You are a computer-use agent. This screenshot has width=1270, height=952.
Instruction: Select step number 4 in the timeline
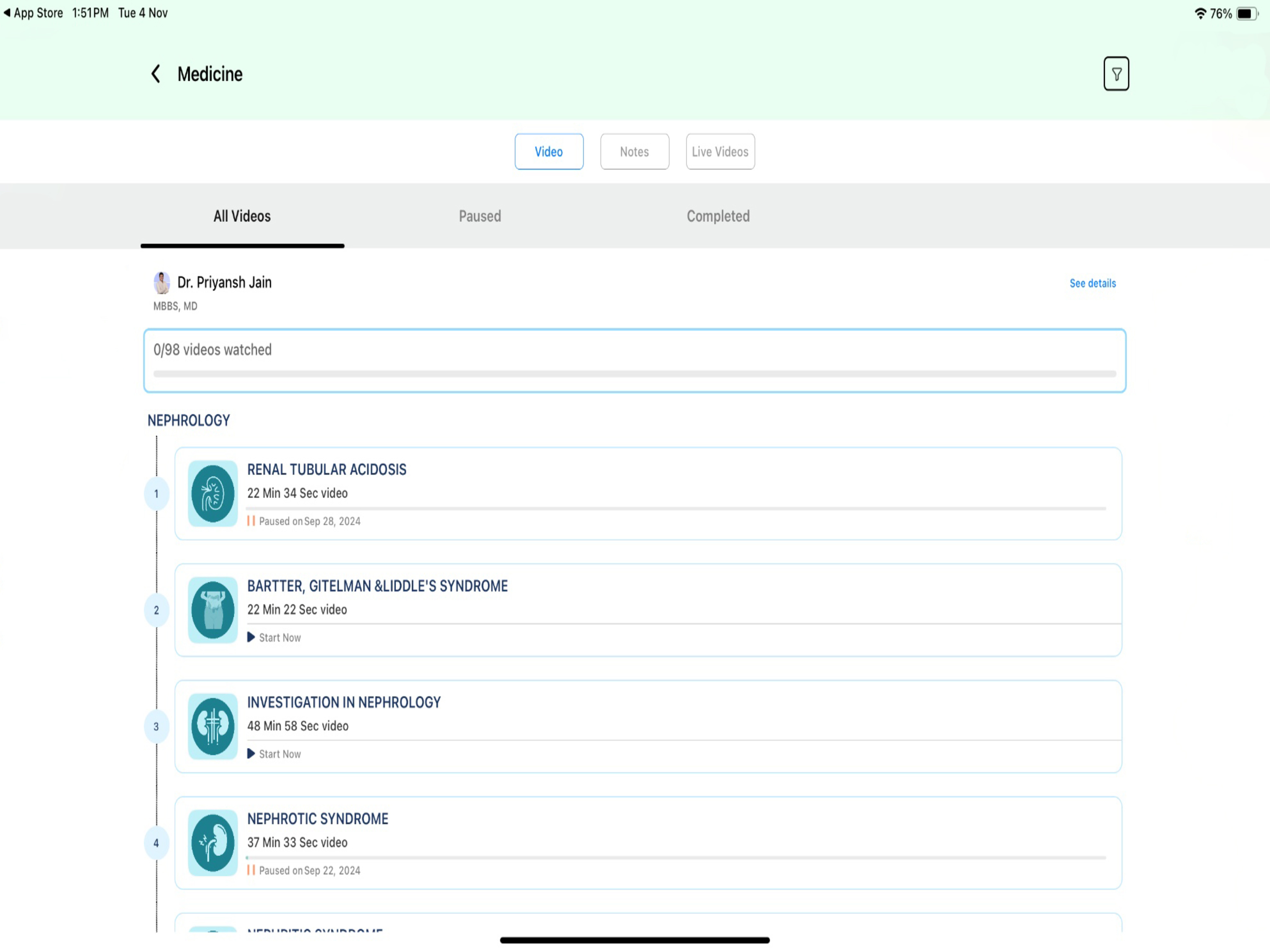click(156, 843)
